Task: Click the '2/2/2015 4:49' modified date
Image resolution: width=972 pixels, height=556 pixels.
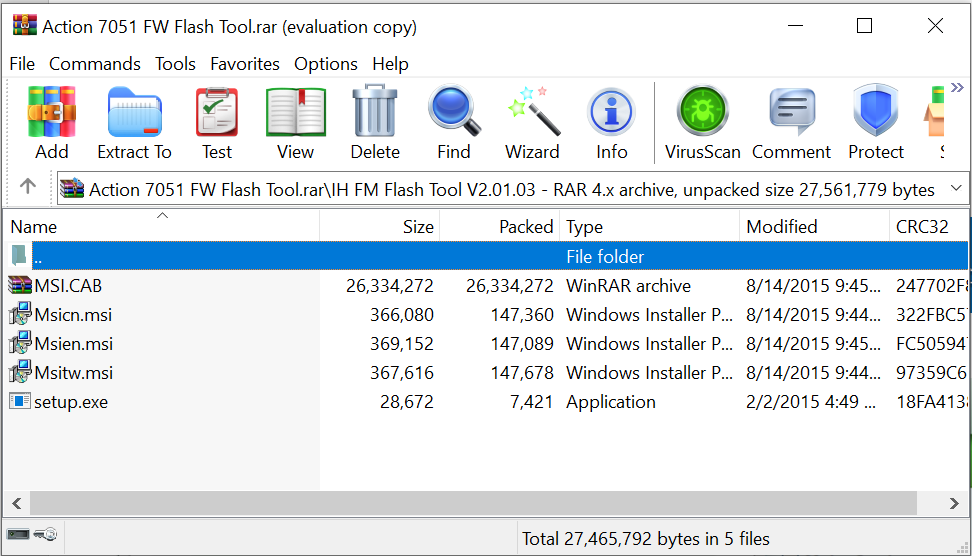Action: pyautogui.click(x=811, y=402)
